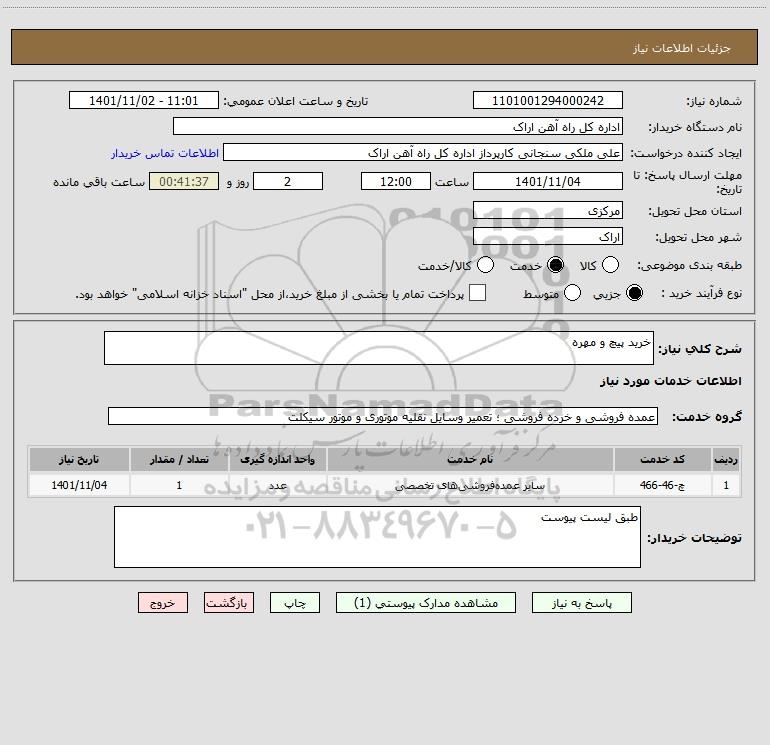
Task: Click the buyer name field اداره کل راه آهن اراک
Action: 398,126
